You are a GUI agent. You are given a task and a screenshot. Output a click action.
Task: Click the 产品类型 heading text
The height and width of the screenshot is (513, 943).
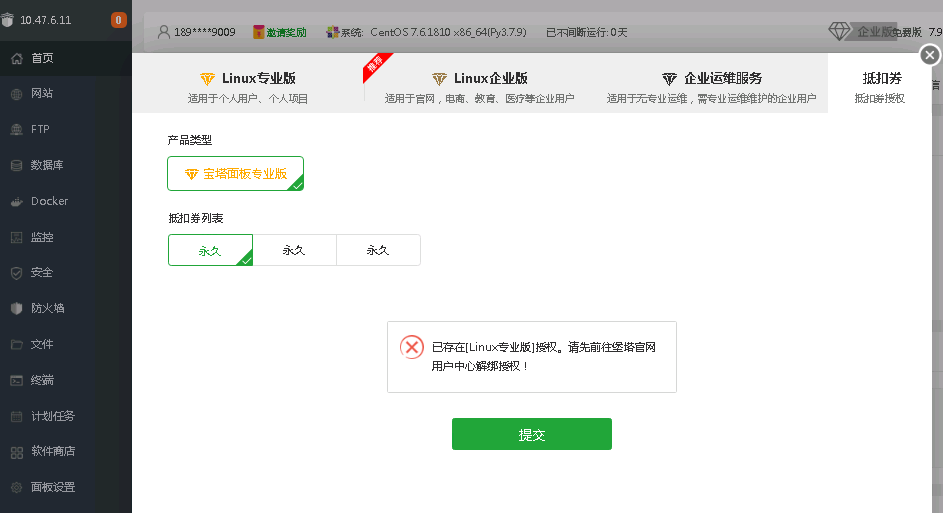pos(189,140)
